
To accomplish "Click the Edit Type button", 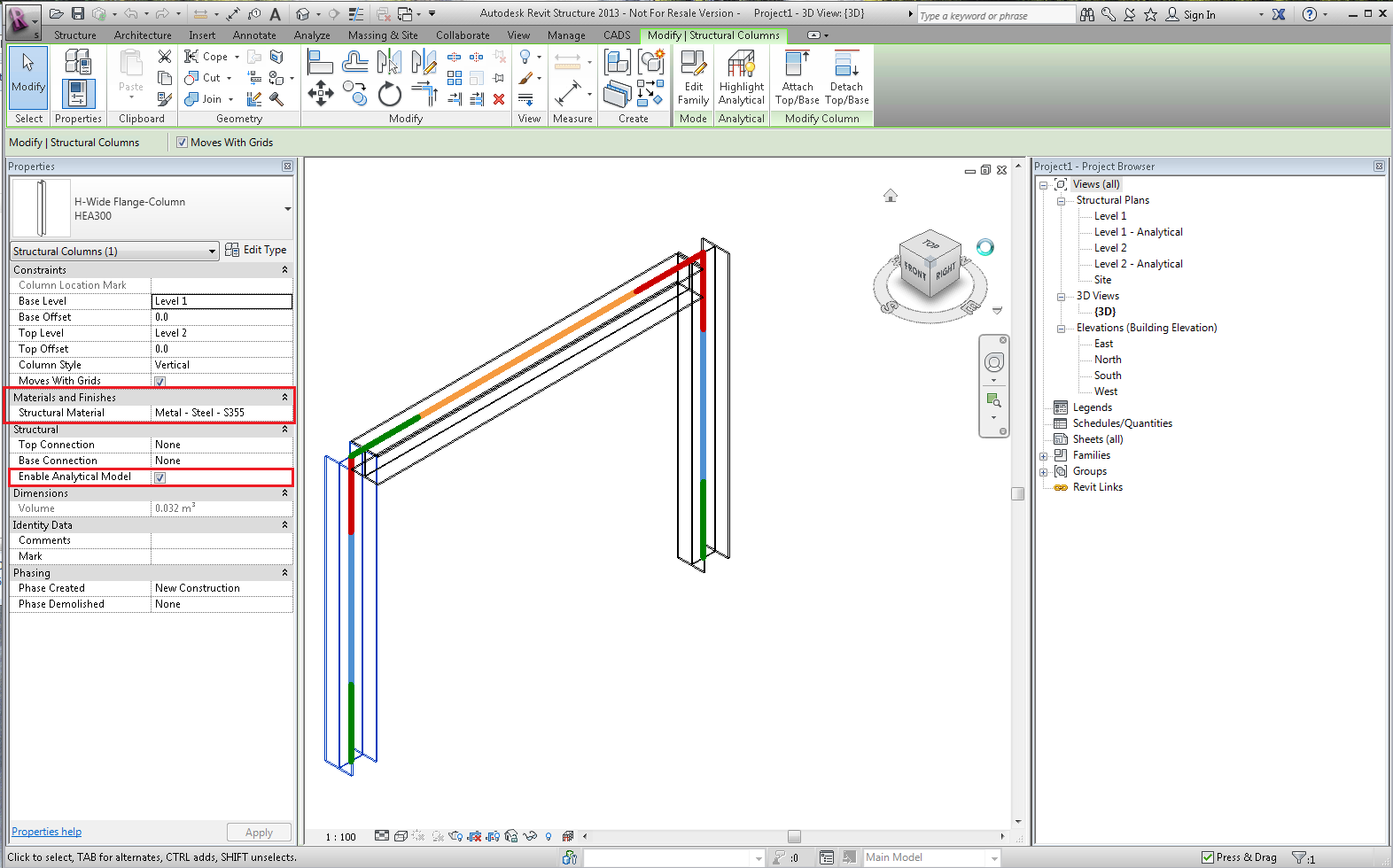I will 256,251.
